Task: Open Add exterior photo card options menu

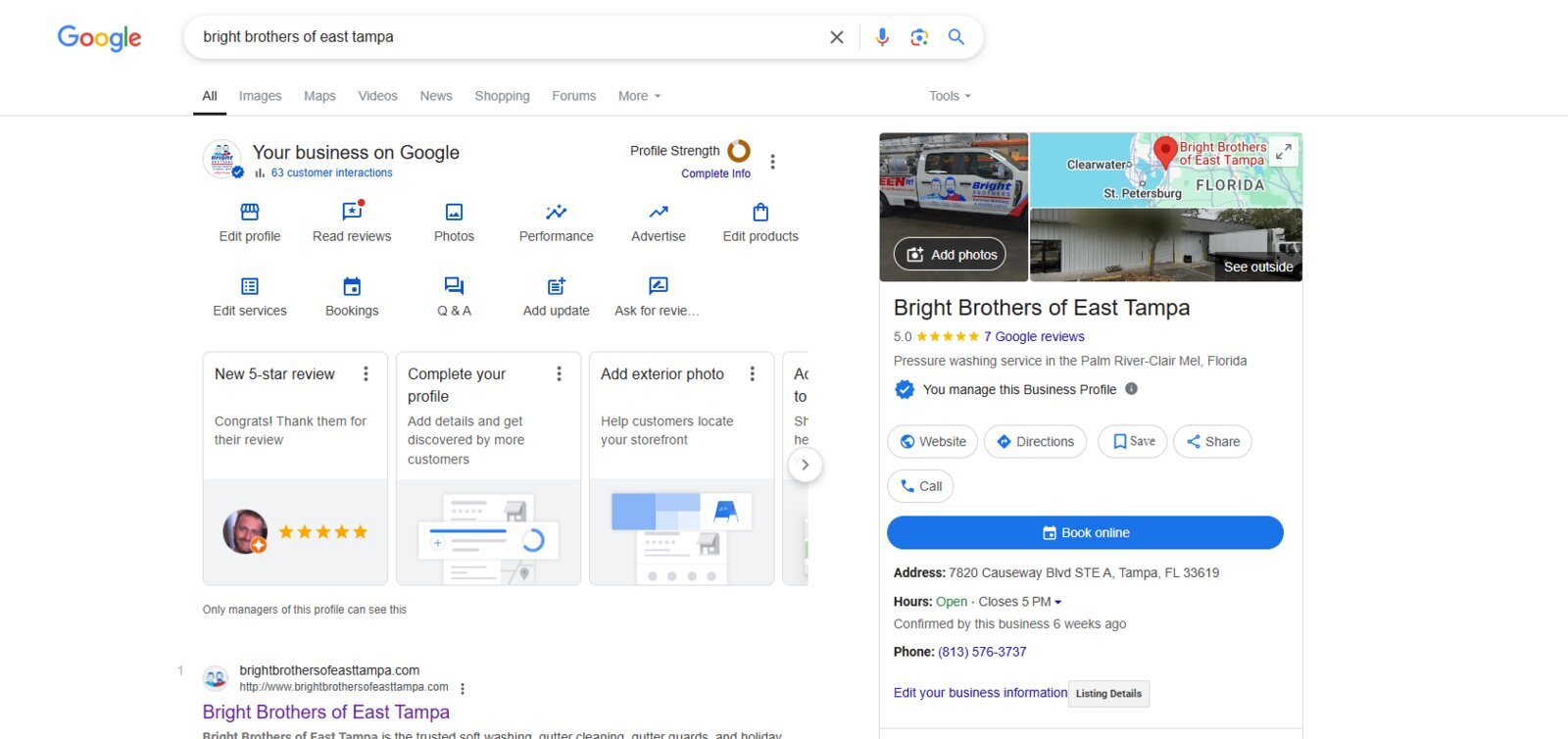Action: [x=752, y=373]
